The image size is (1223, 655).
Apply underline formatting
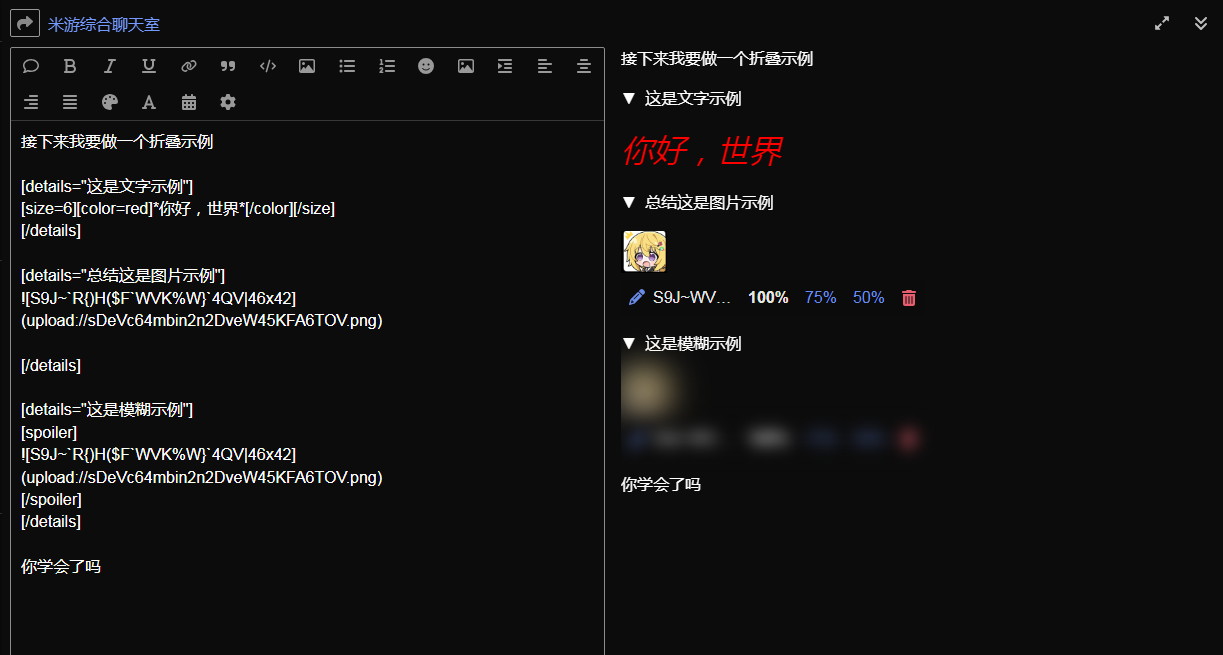pyautogui.click(x=149, y=66)
